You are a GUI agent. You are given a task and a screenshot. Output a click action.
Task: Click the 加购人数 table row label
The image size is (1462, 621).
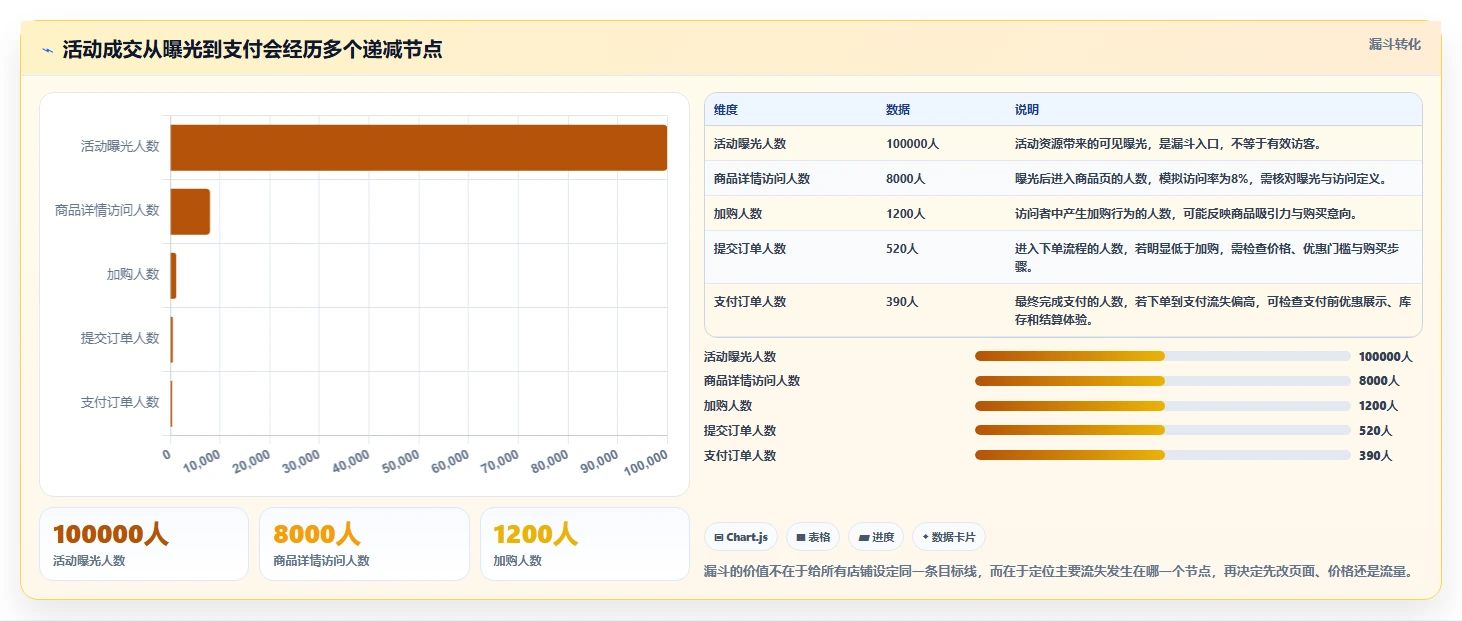point(738,214)
